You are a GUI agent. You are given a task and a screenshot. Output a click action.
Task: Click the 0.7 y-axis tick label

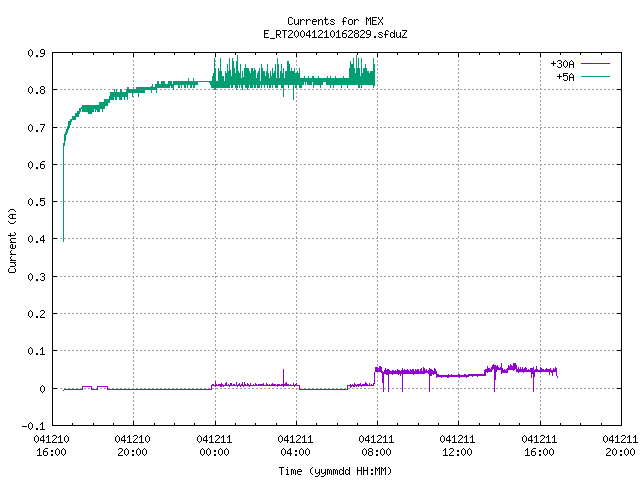pos(36,128)
